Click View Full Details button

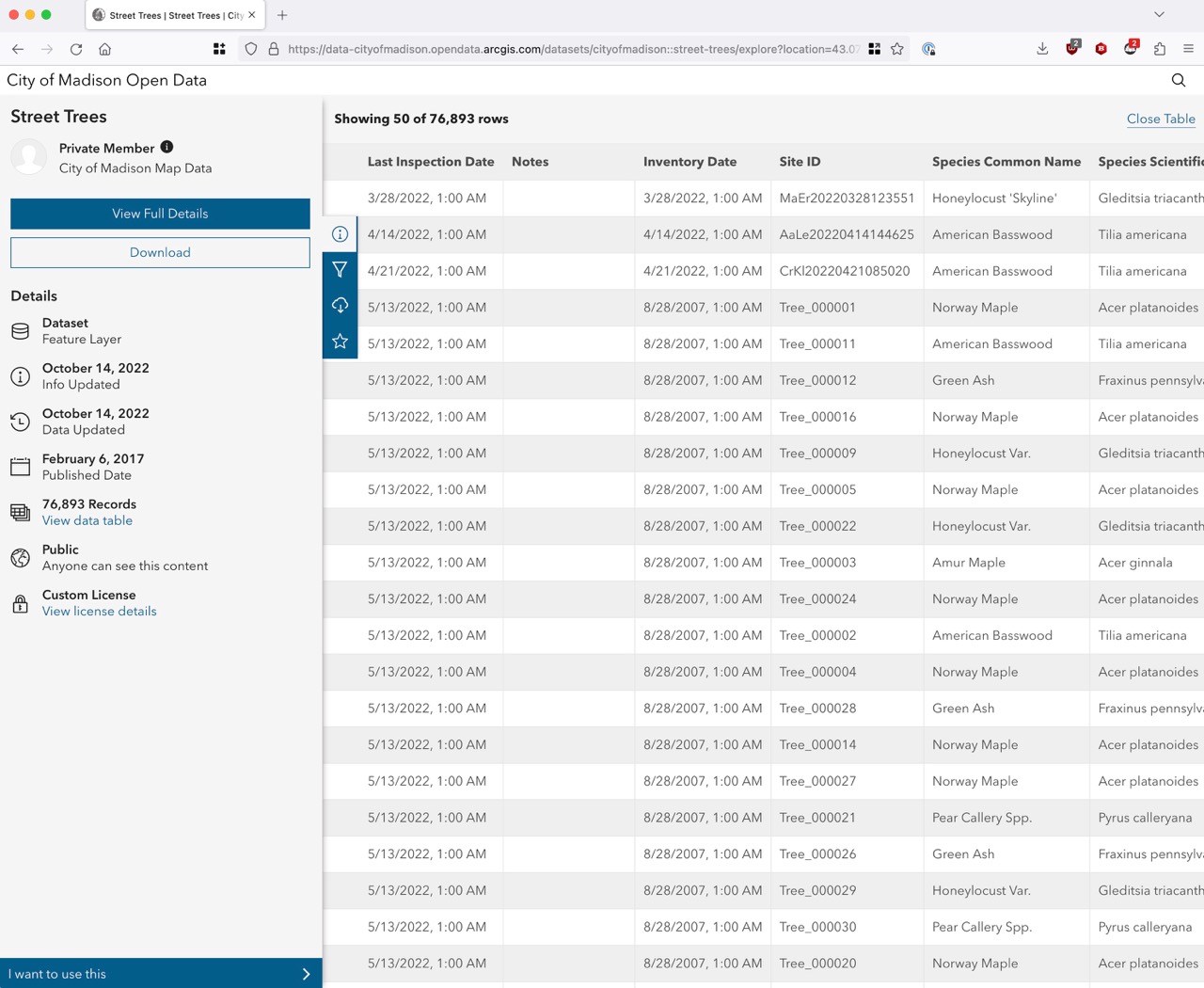(160, 214)
